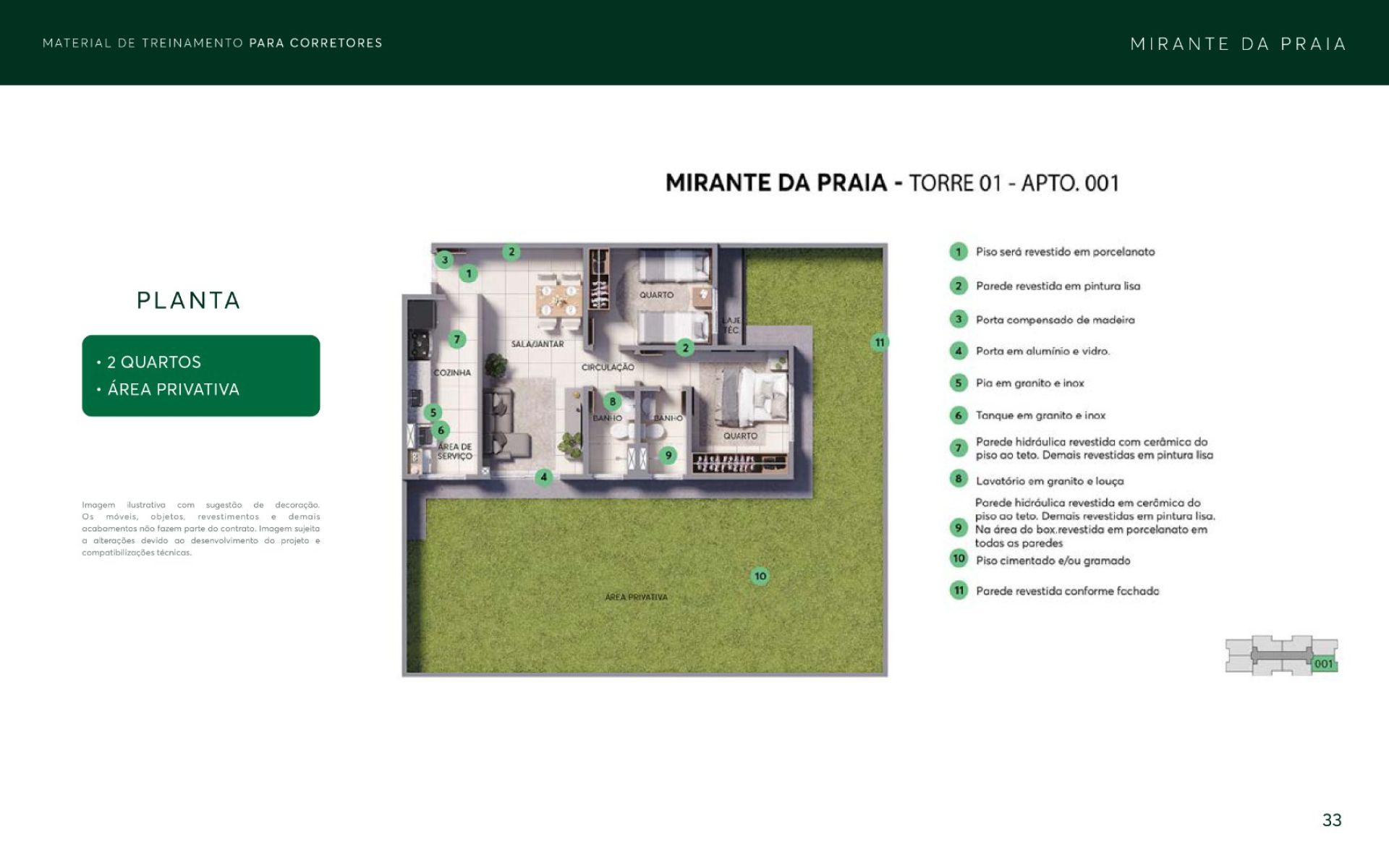
Task: Click the Planta heading
Action: [x=189, y=300]
